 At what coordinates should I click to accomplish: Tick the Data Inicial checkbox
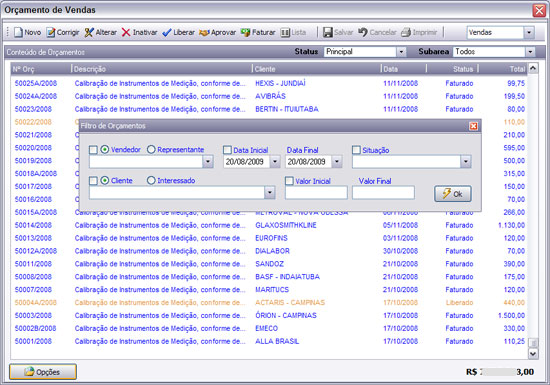click(227, 150)
